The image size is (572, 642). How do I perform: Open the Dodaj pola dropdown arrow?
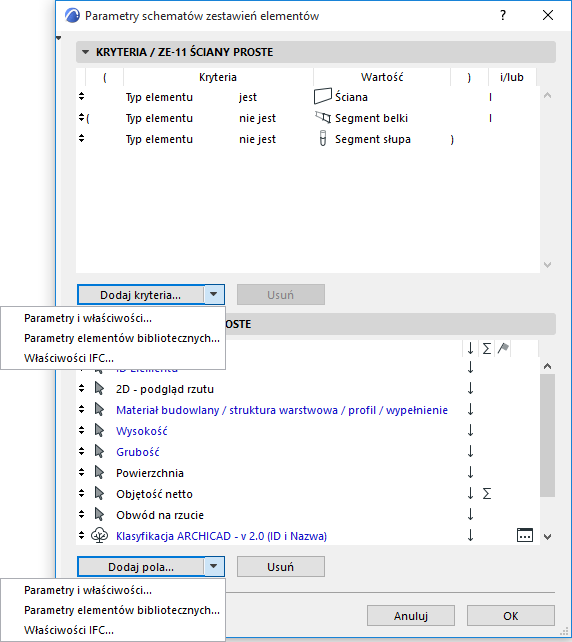(214, 566)
